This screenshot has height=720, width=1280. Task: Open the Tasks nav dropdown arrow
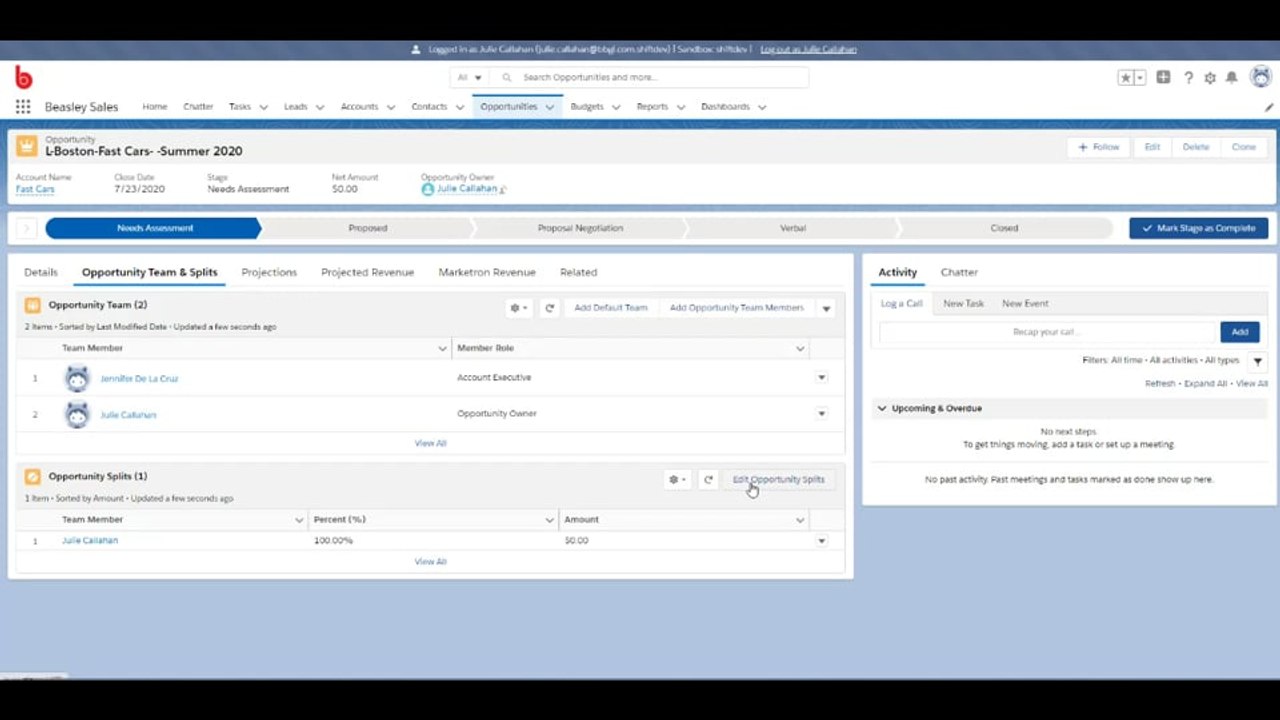[x=263, y=107]
